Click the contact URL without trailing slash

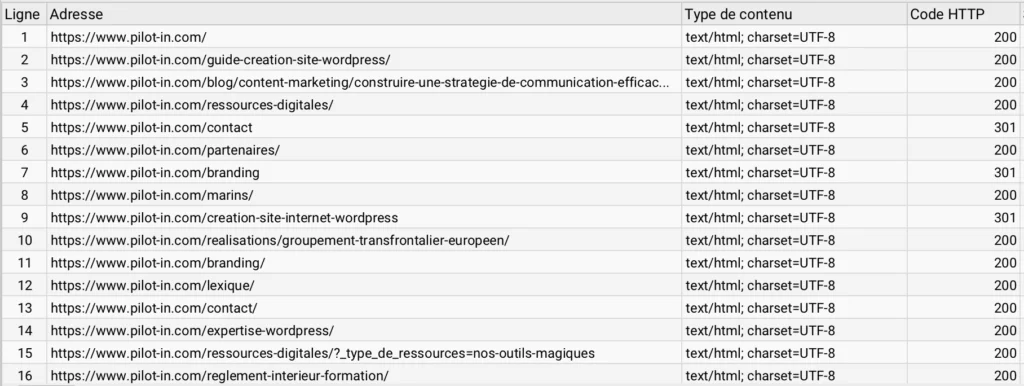click(152, 127)
